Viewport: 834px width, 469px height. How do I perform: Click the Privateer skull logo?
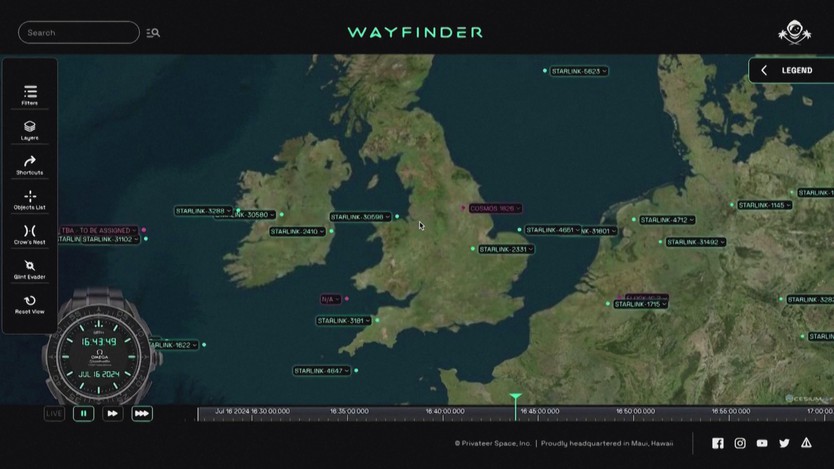point(795,32)
